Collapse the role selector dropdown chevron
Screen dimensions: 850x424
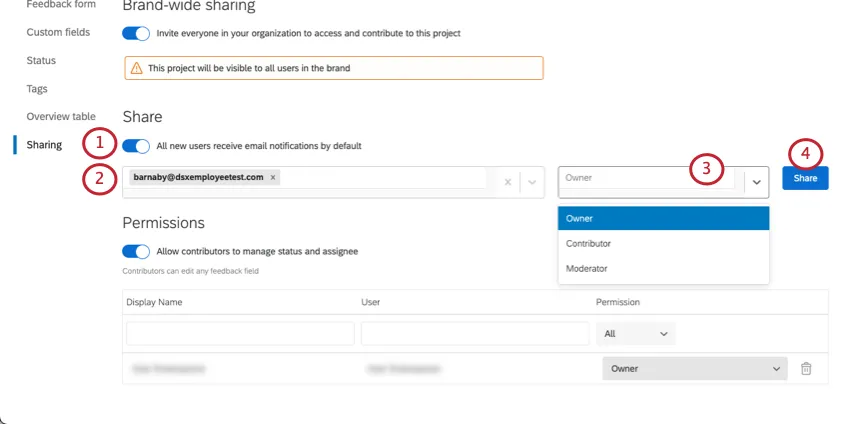point(756,182)
